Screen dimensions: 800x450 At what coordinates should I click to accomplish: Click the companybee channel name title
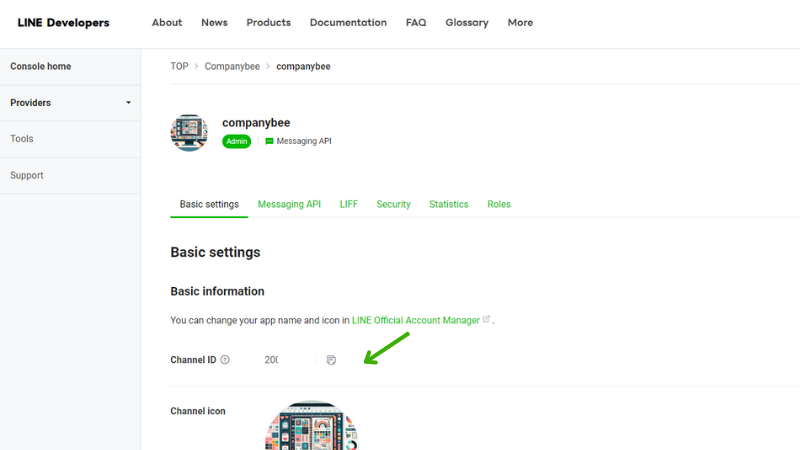click(256, 122)
